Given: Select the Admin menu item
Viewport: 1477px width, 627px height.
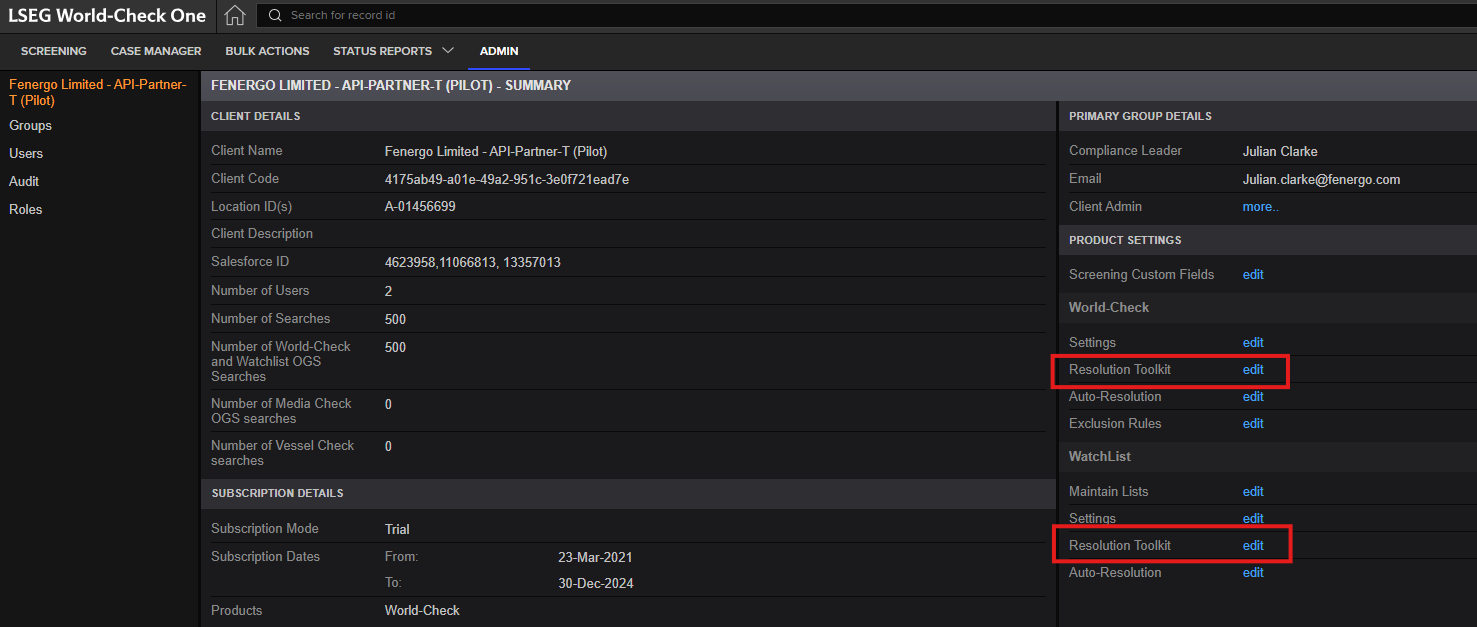Looking at the screenshot, I should [498, 50].
